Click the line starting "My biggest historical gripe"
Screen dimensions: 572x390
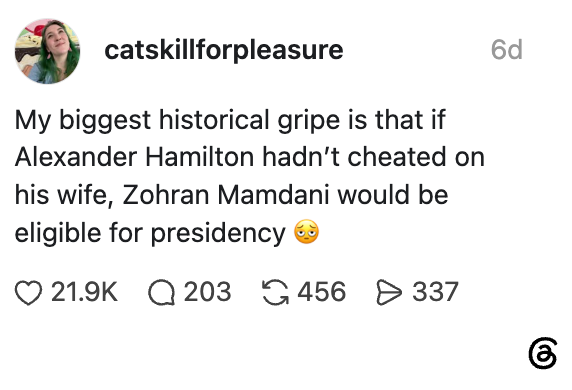click(230, 120)
